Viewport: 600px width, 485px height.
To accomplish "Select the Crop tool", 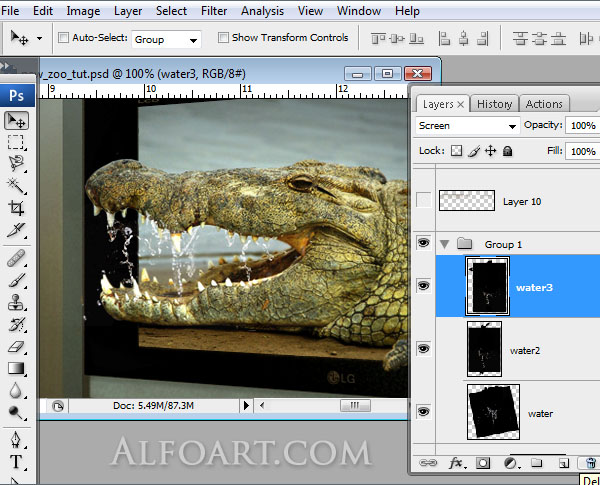I will tap(16, 208).
